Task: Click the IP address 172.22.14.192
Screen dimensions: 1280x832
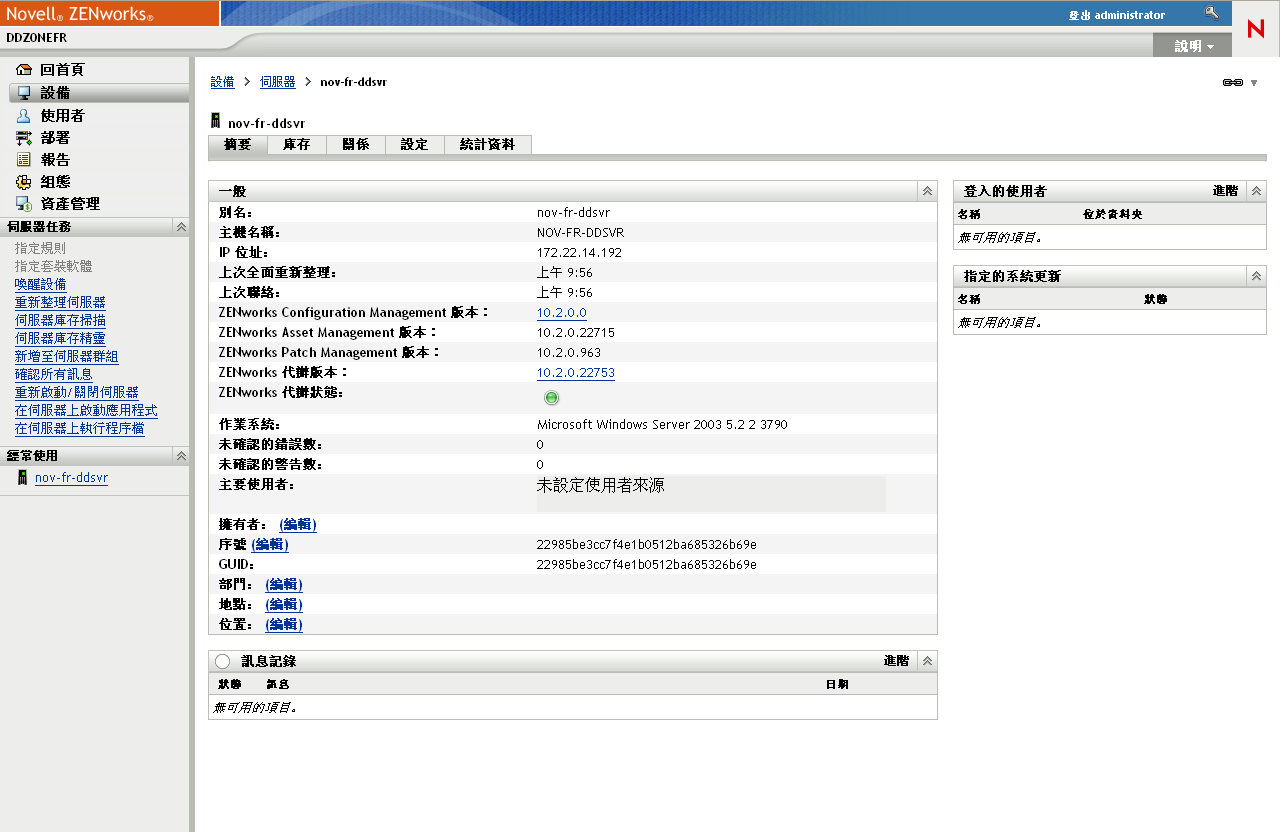Action: (x=579, y=253)
